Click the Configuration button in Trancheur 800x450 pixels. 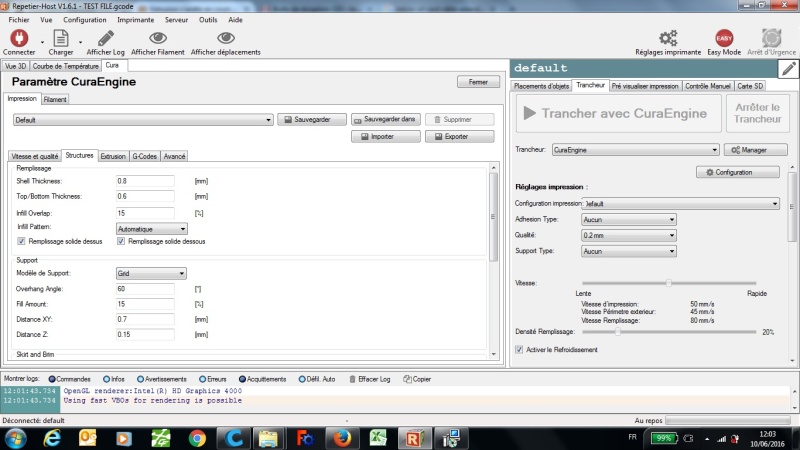pos(737,172)
